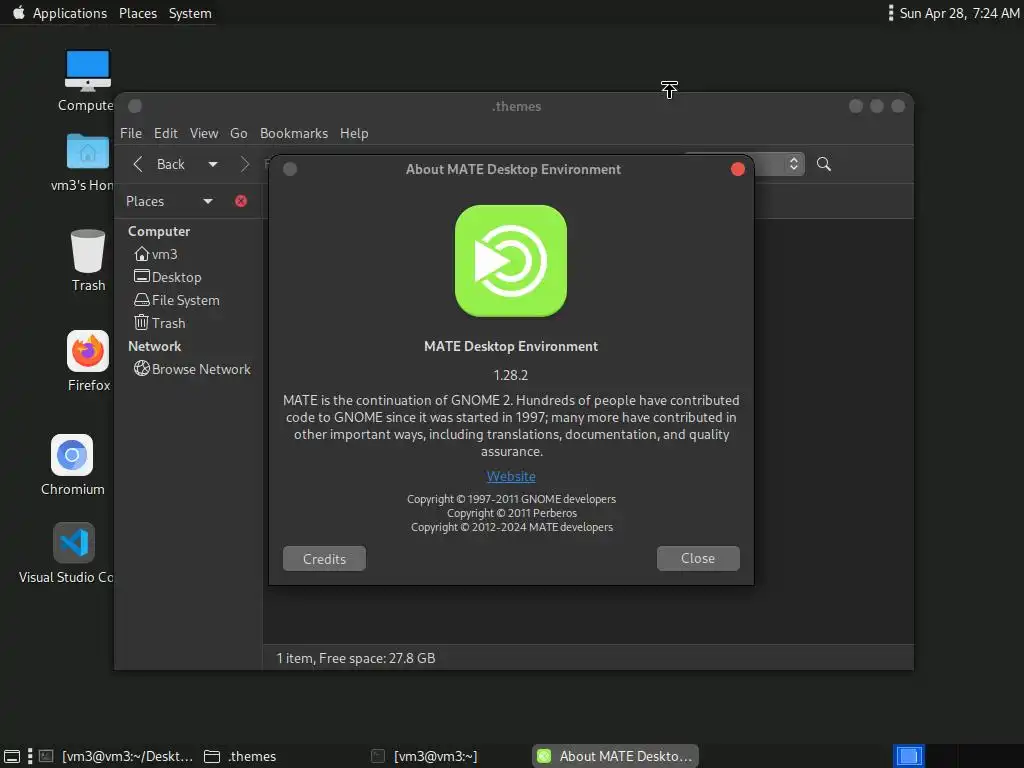Click the MATE logo in About dialog

pyautogui.click(x=511, y=261)
